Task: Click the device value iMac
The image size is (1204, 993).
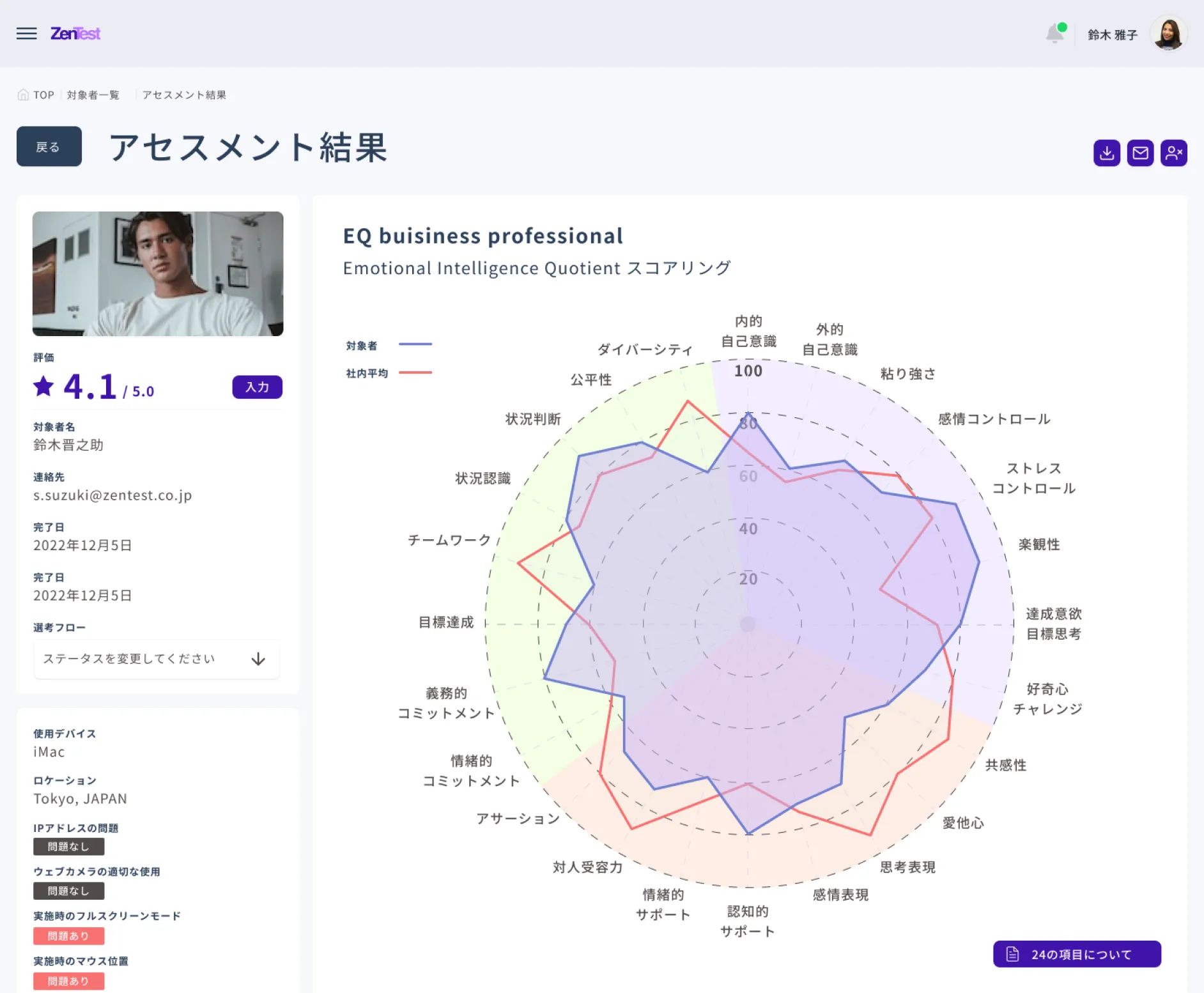Action: (x=49, y=752)
